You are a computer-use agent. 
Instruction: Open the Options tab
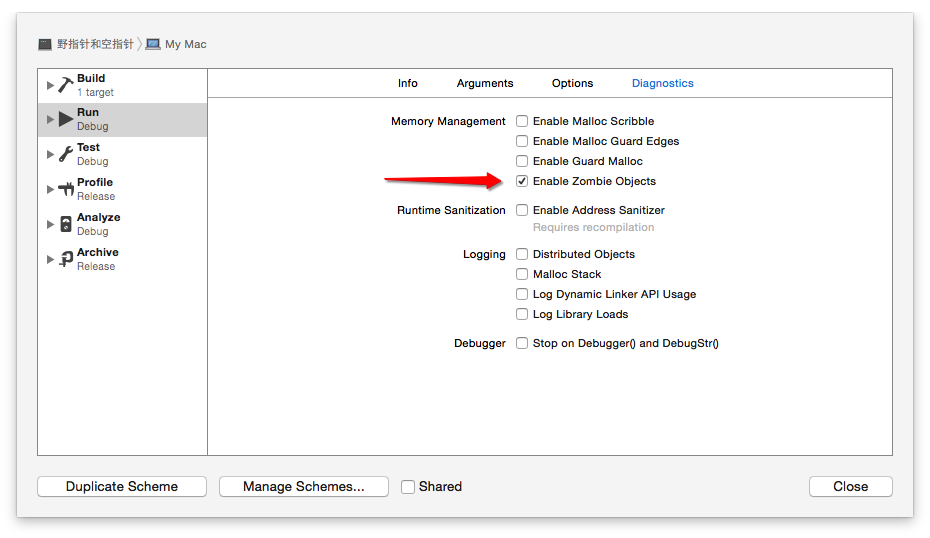tap(572, 83)
